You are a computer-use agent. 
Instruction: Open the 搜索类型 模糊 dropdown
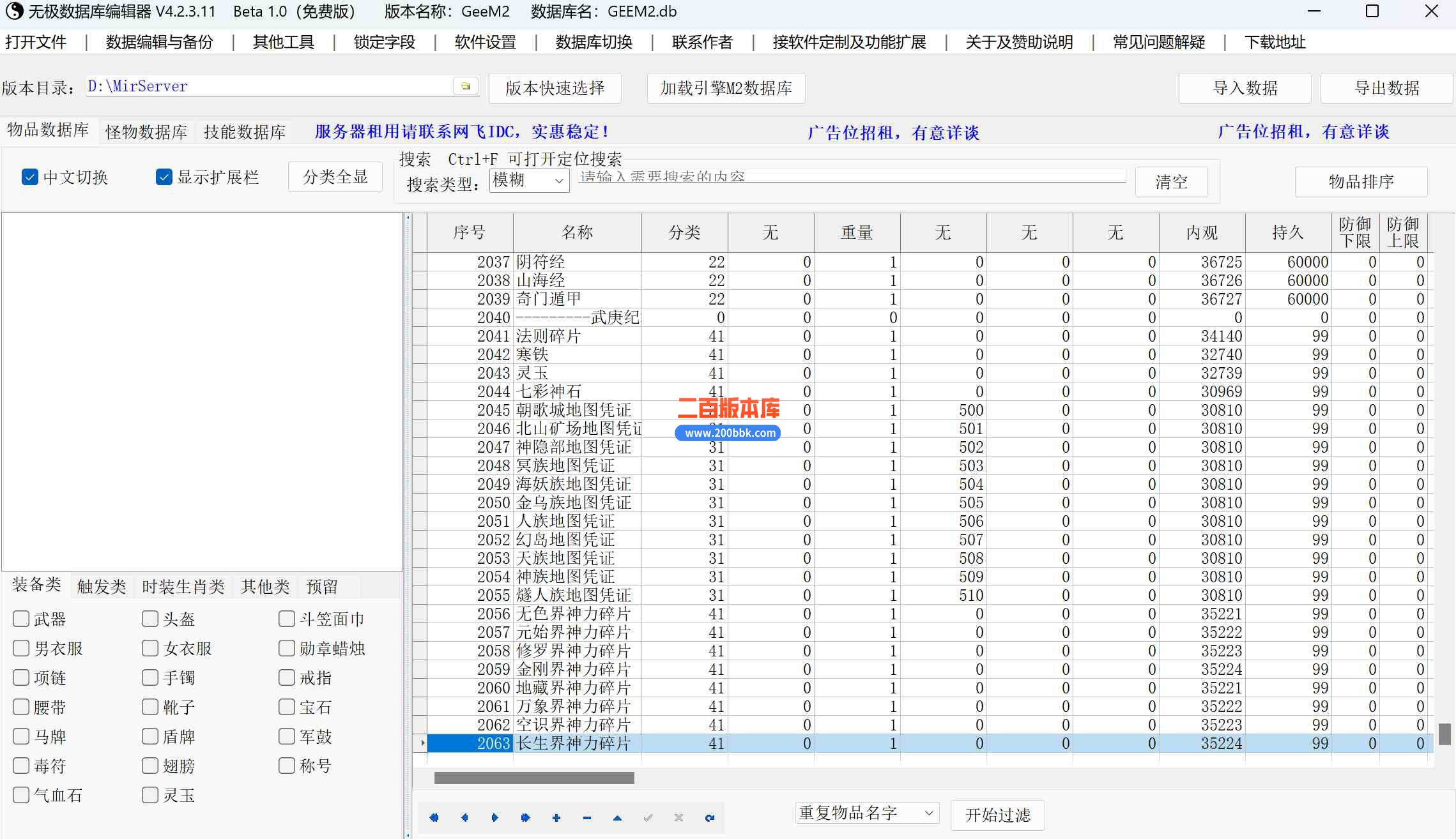[530, 181]
